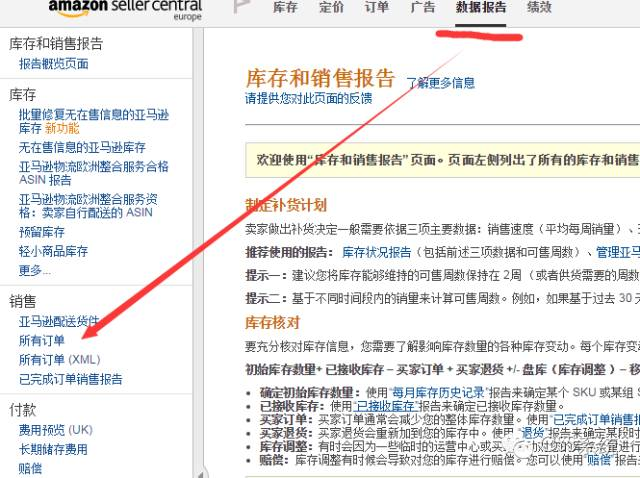This screenshot has height=478, width=640.
Task: Open 亚马逊配送货件 sales report
Action: (x=59, y=321)
